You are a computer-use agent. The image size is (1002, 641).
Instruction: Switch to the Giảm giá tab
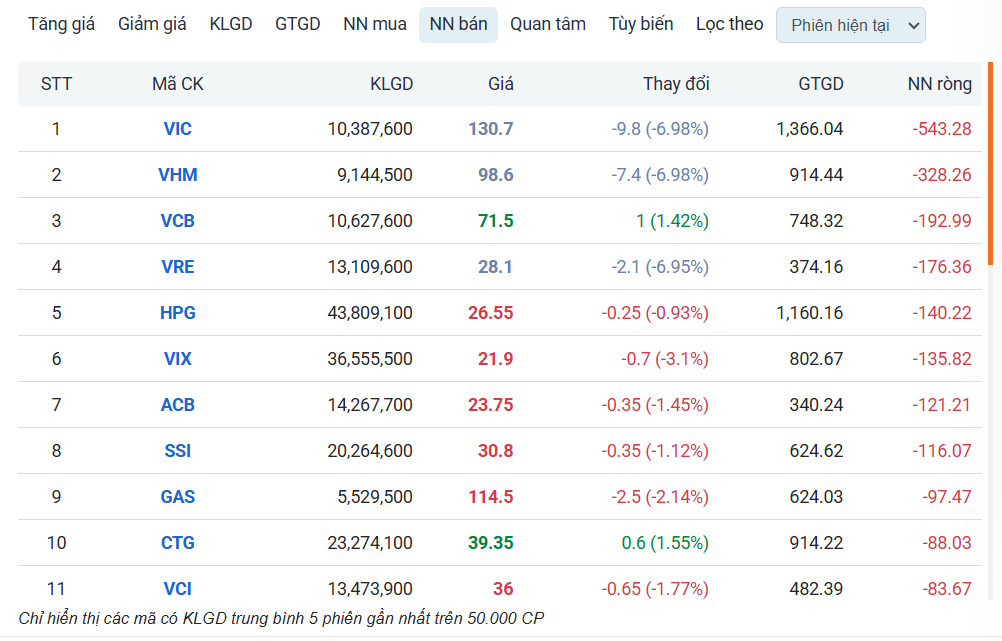[152, 24]
